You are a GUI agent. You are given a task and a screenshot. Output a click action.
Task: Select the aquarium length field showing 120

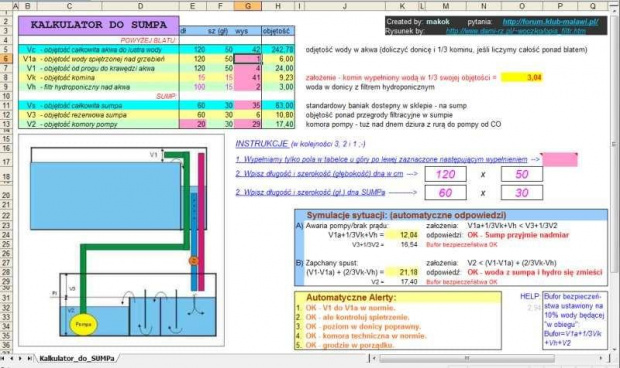445,174
